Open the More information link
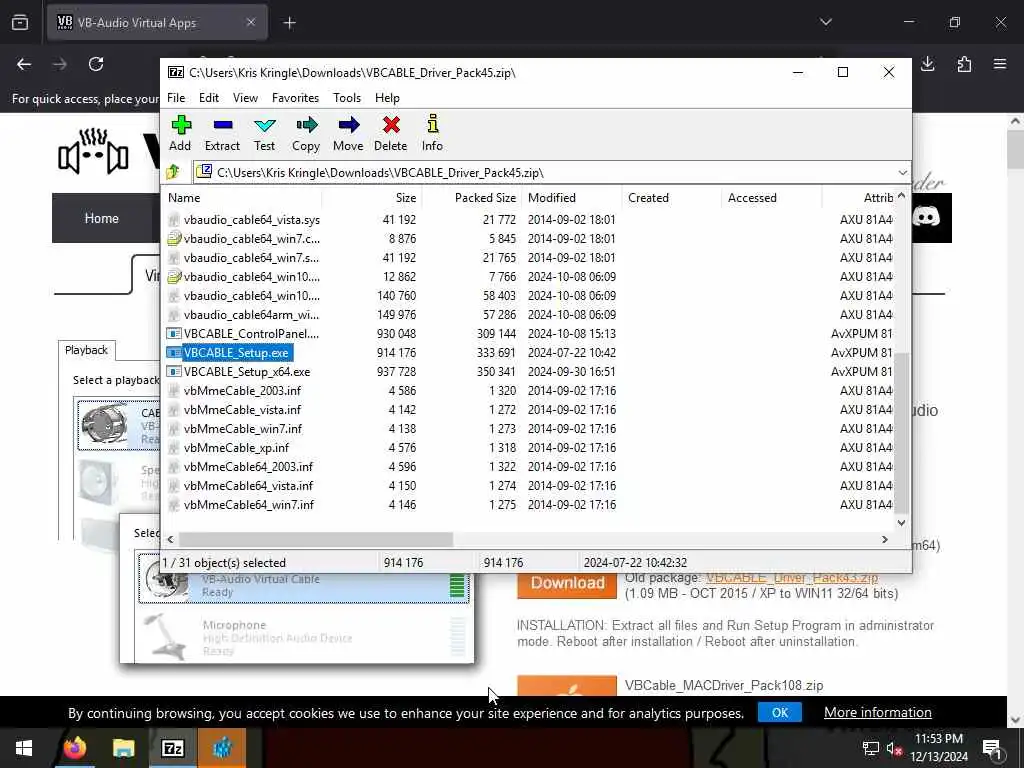Screen dimensions: 1024x768 pyautogui.click(x=878, y=712)
